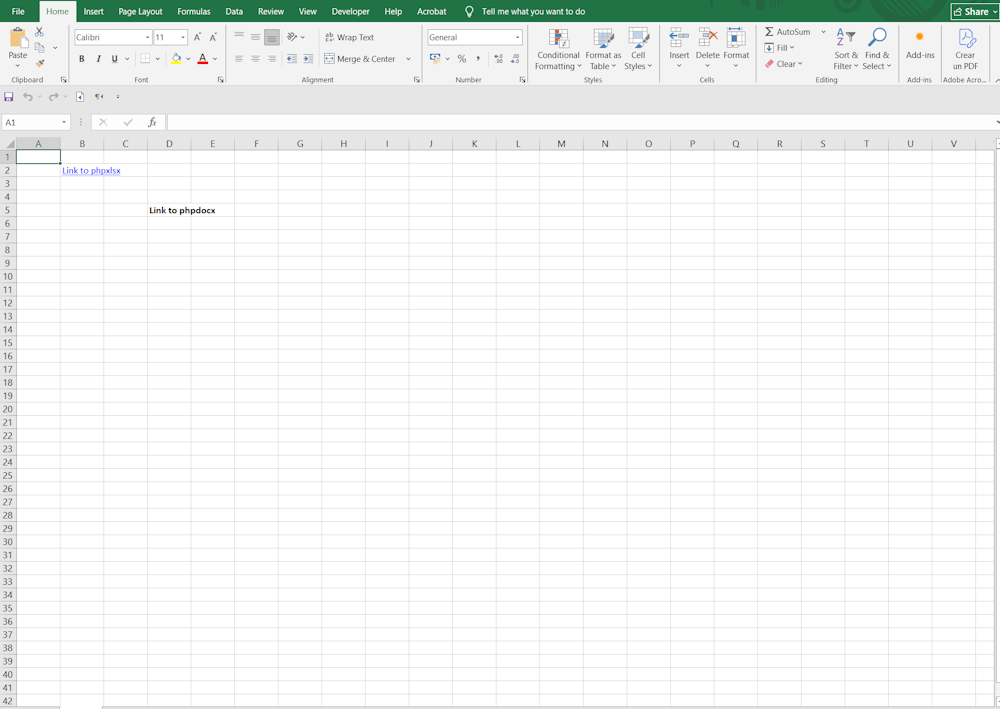
Task: Toggle Wrap Text for the cell
Action: [x=349, y=37]
